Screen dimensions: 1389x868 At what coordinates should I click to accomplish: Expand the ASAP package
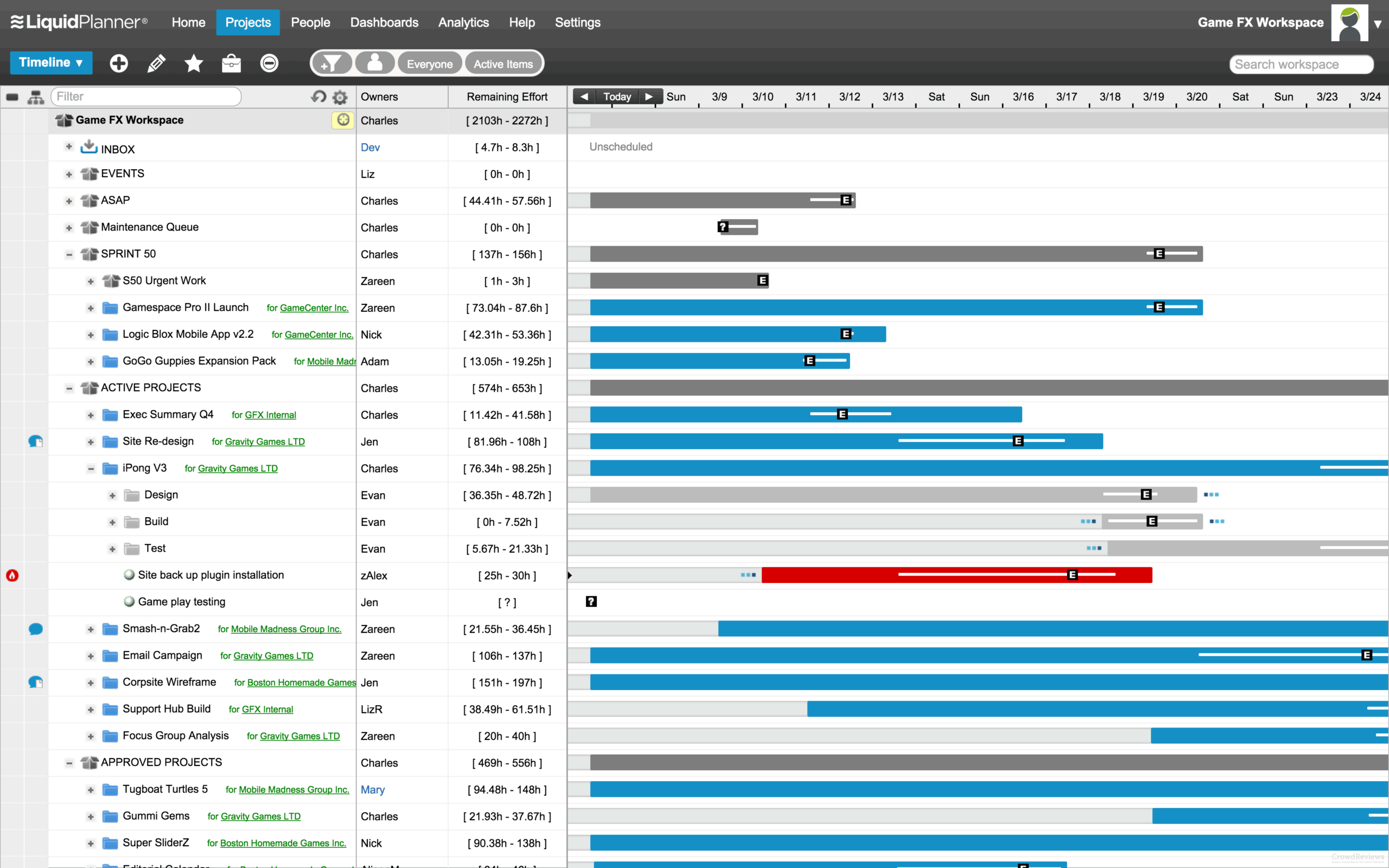[x=69, y=201]
